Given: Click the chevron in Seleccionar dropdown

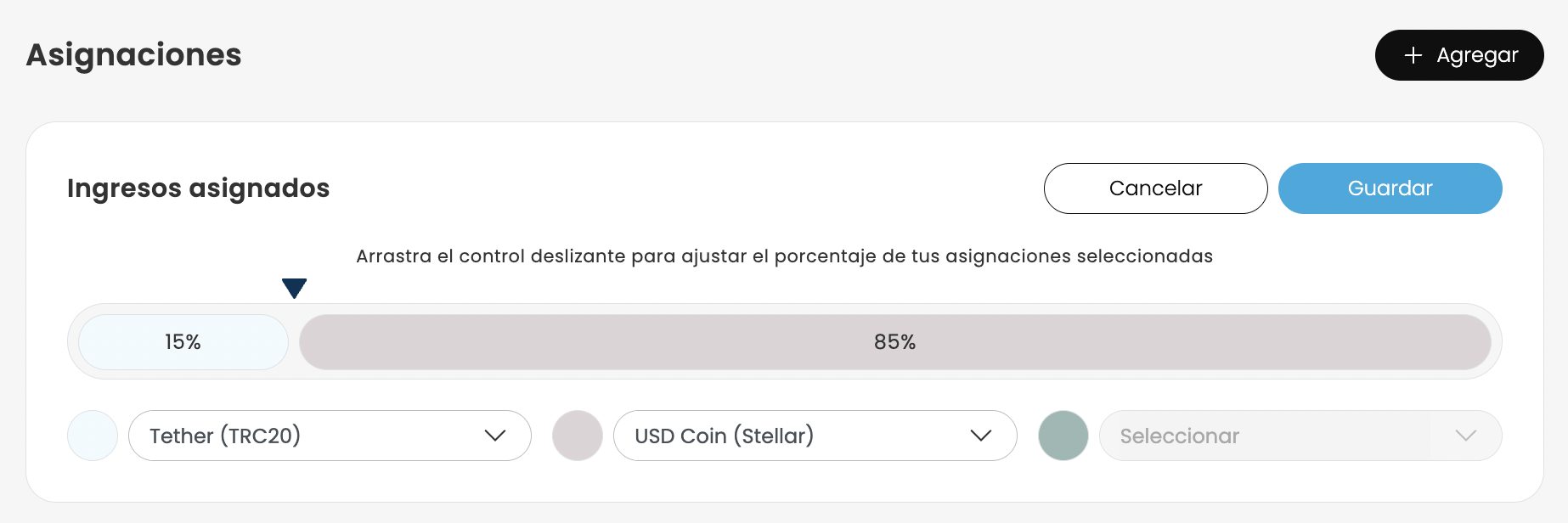Looking at the screenshot, I should click(1466, 436).
